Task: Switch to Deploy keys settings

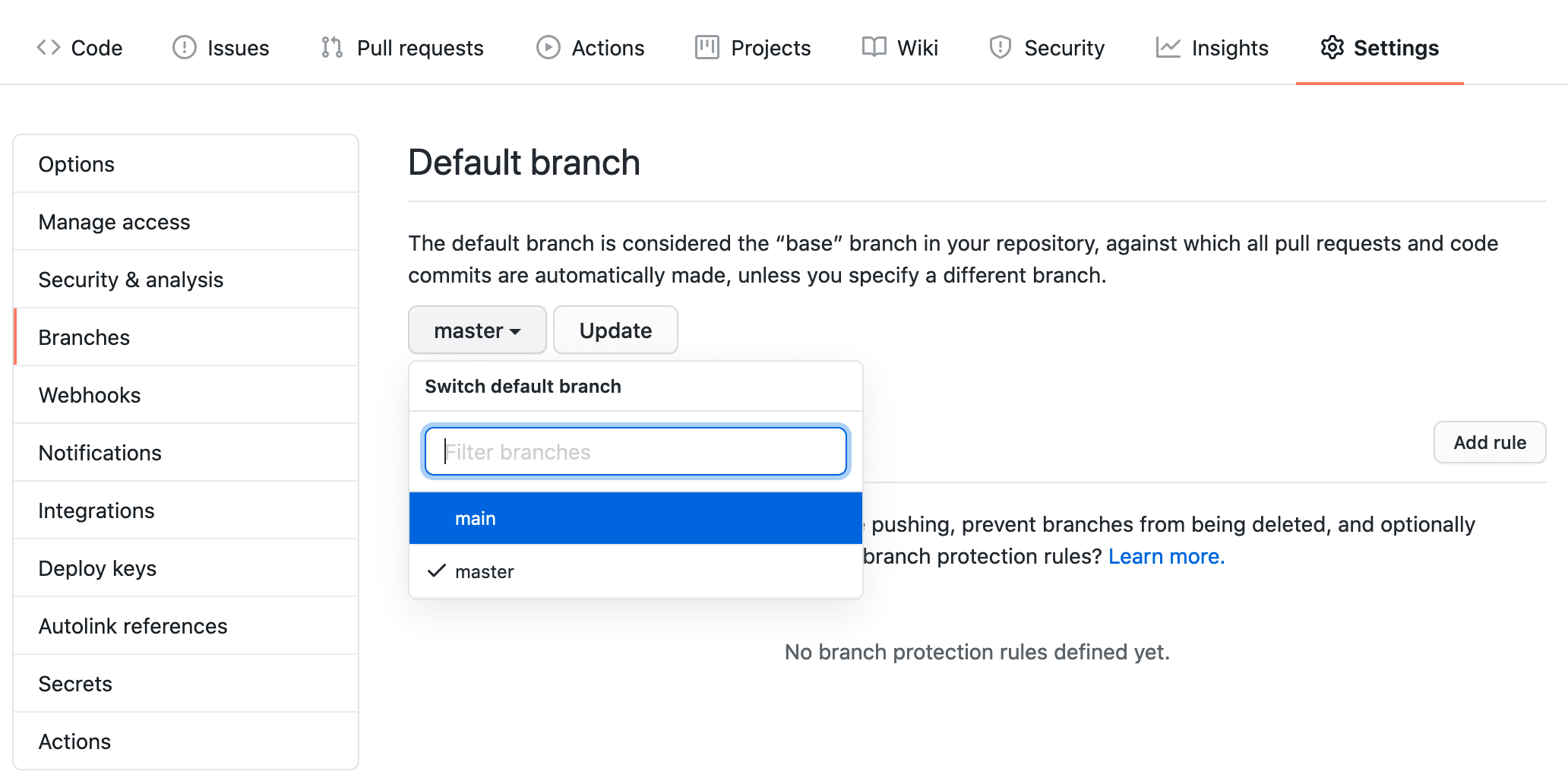Action: tap(97, 567)
